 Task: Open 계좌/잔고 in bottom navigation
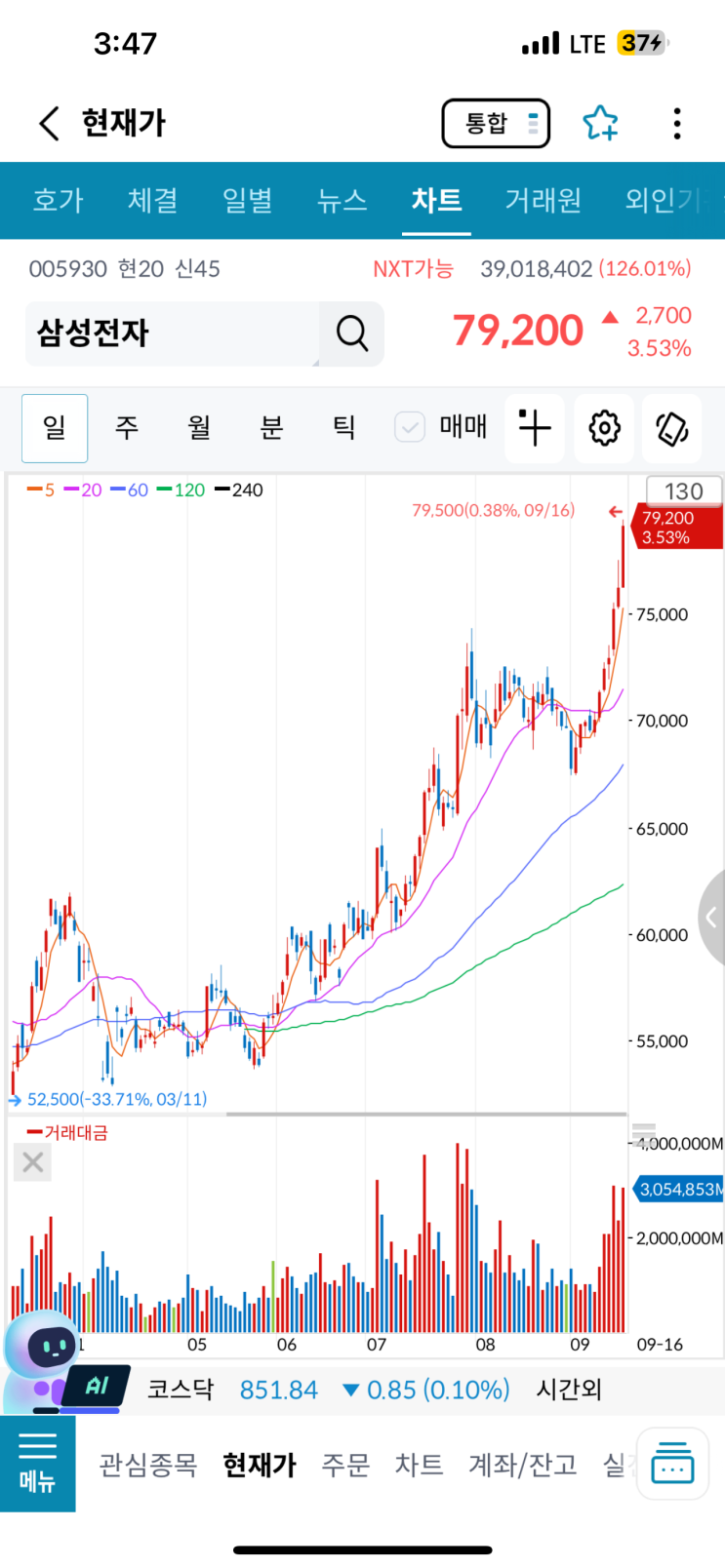pos(523,1465)
